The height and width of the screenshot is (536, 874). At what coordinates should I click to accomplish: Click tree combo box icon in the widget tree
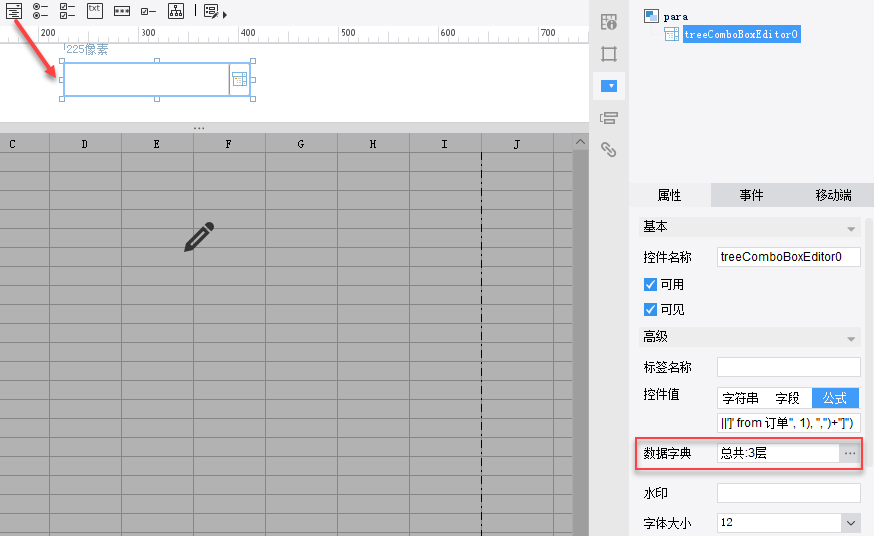672,34
